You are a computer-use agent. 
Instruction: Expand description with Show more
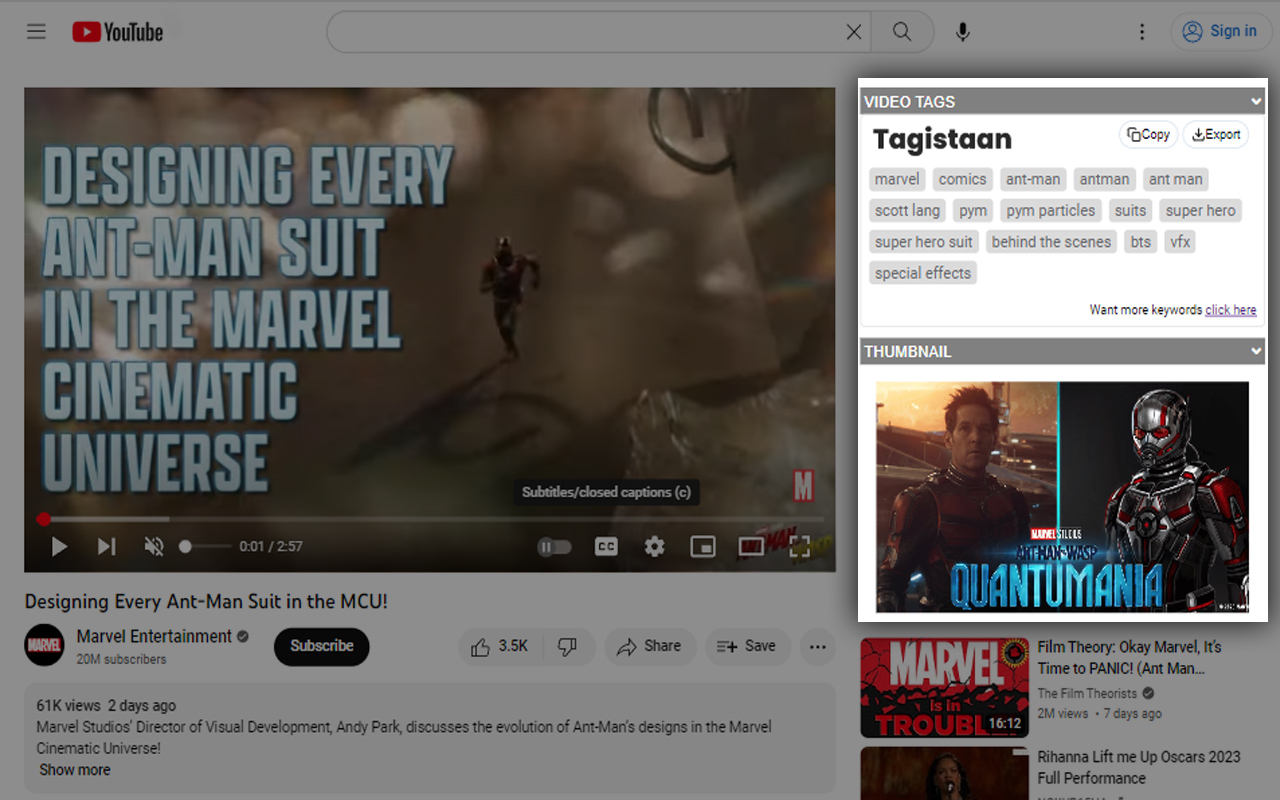point(75,770)
